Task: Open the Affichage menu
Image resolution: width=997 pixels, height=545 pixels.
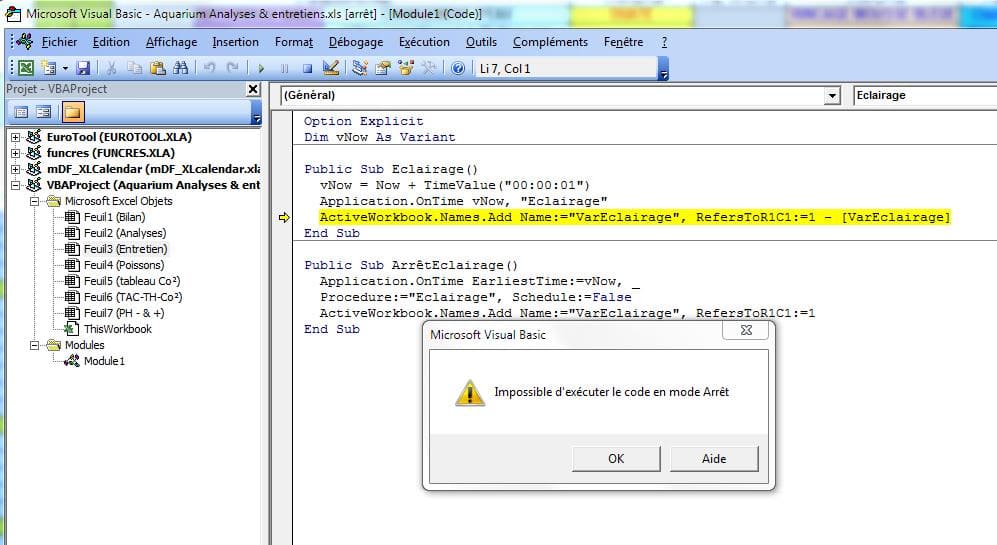Action: pyautogui.click(x=172, y=42)
